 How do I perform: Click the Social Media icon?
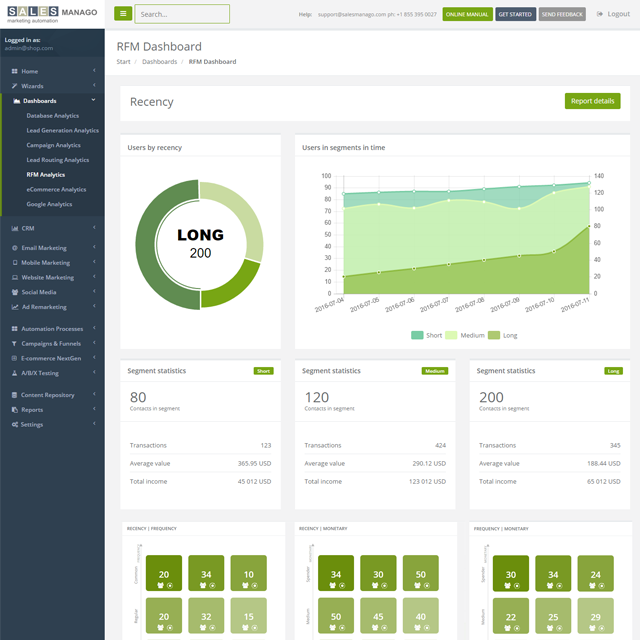click(15, 292)
